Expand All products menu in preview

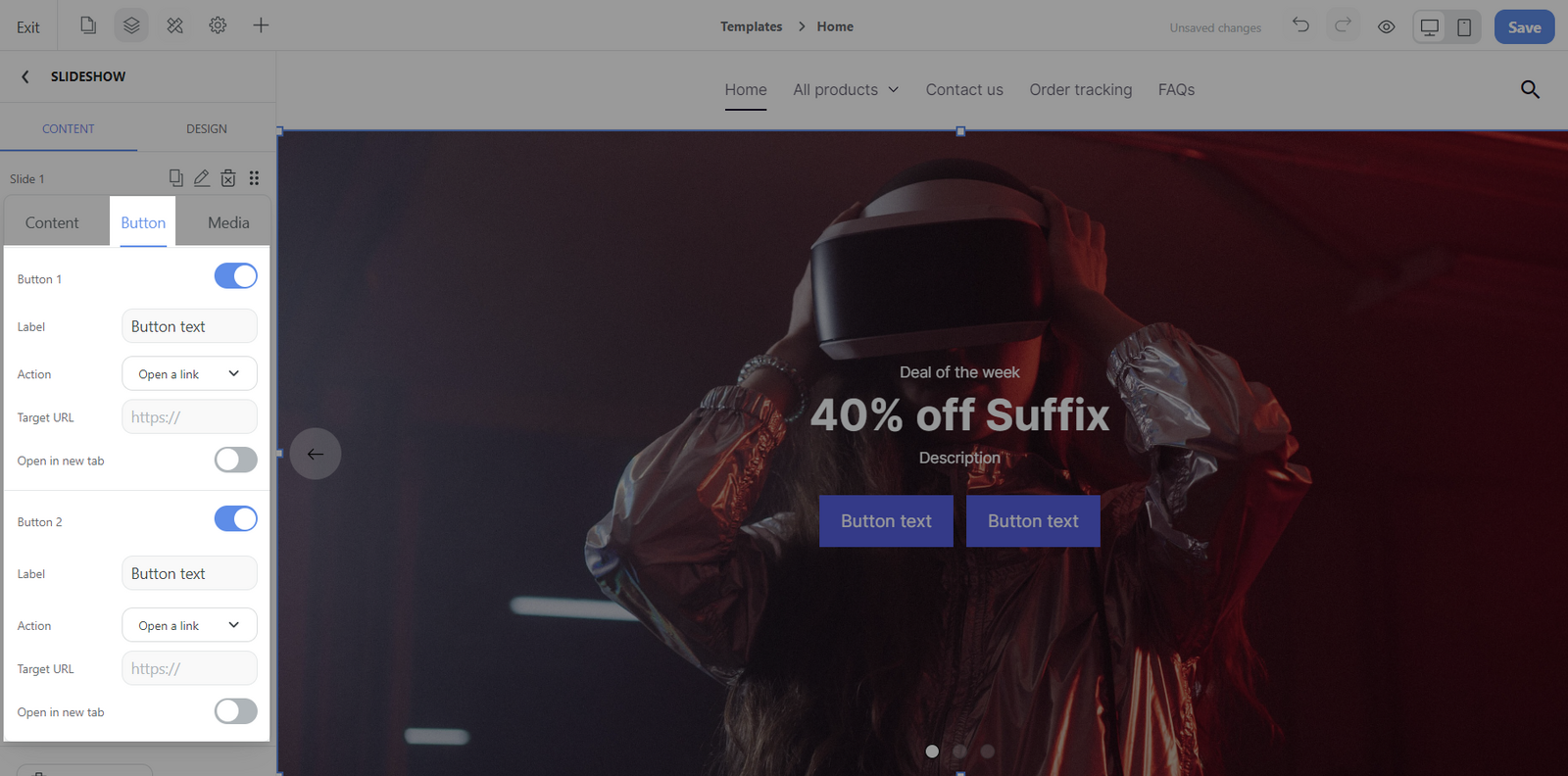click(846, 89)
